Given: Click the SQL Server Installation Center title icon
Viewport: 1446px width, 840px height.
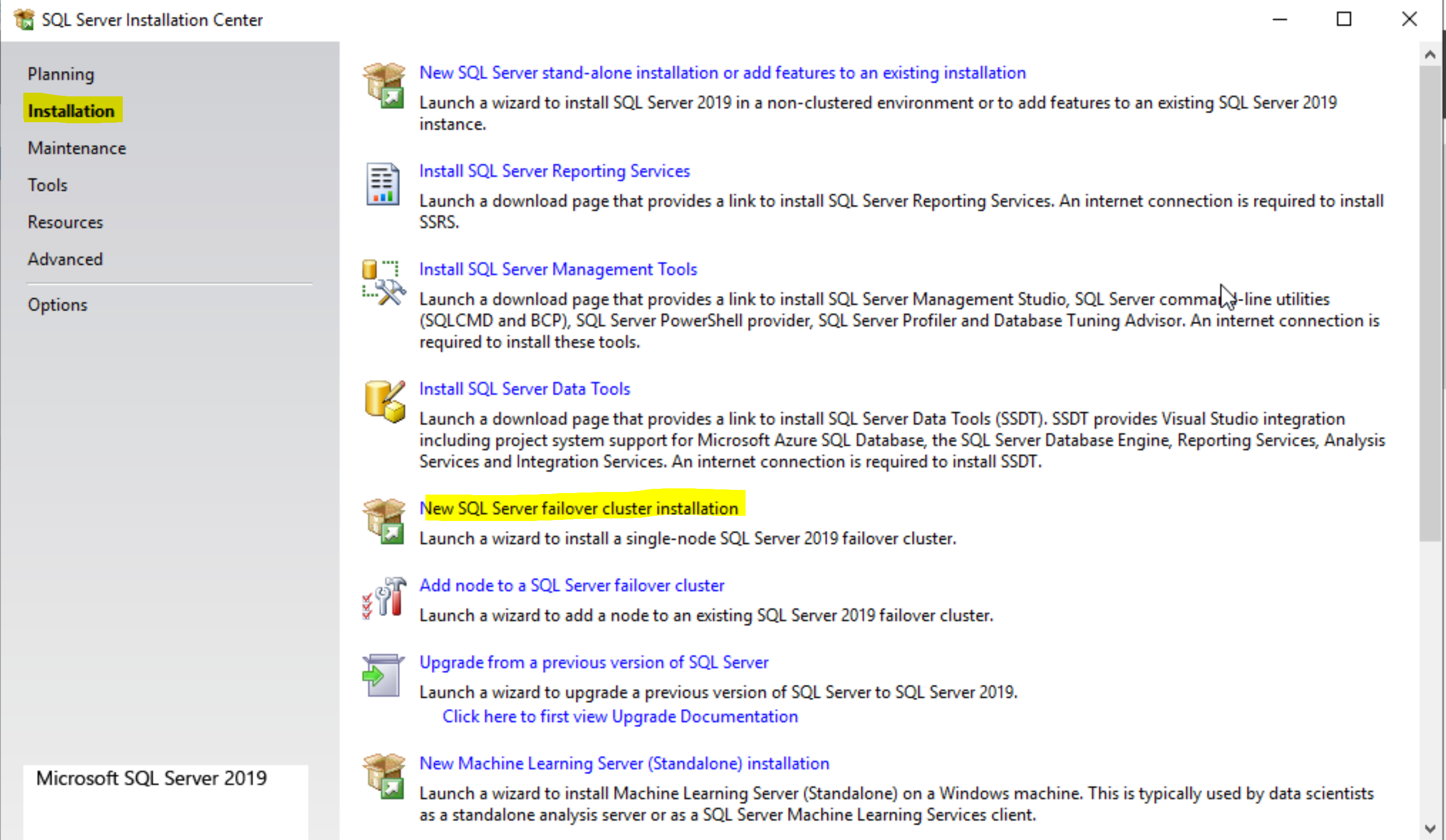Looking at the screenshot, I should [24, 20].
